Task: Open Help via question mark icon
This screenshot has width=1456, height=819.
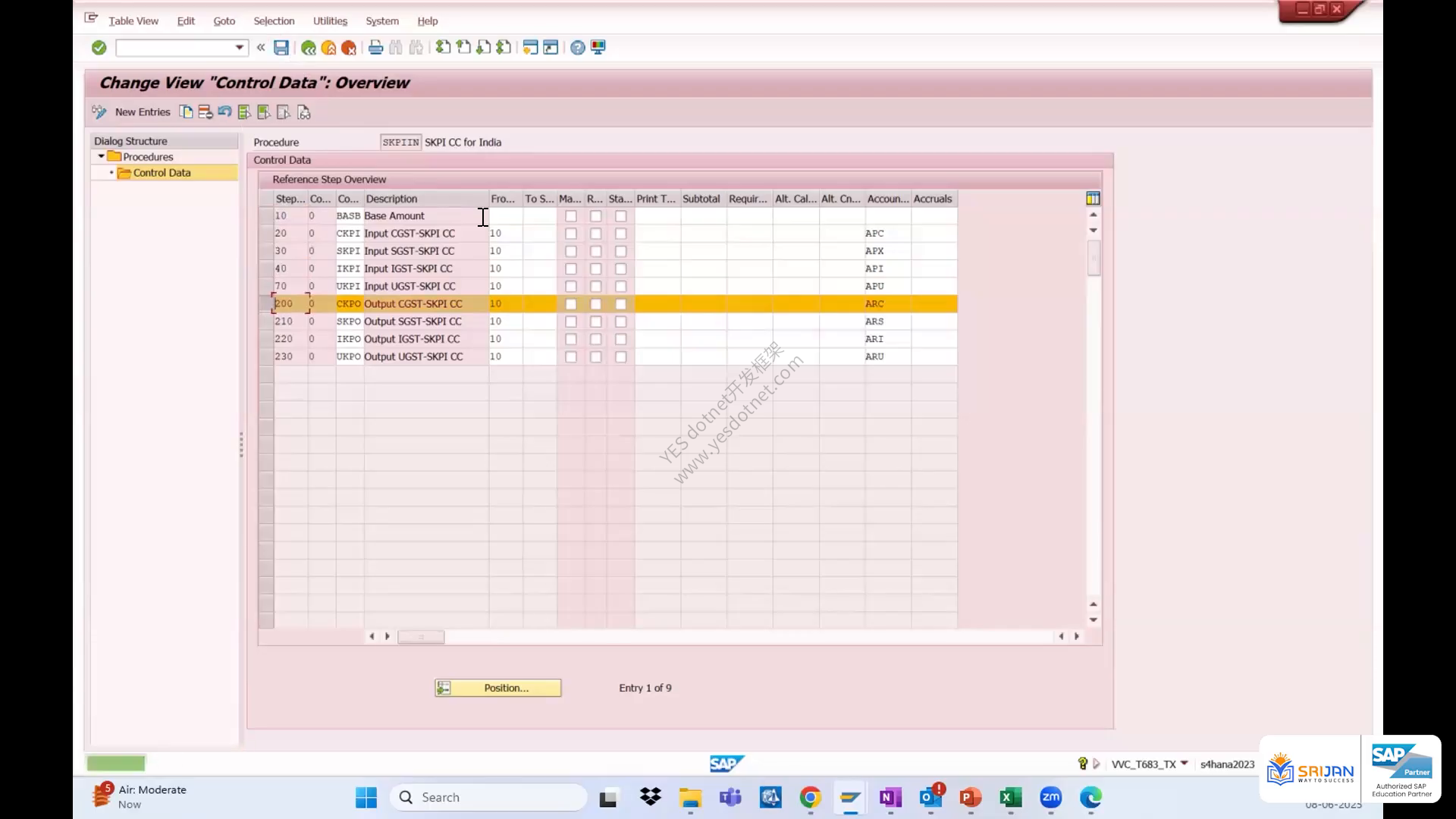Action: click(x=578, y=48)
